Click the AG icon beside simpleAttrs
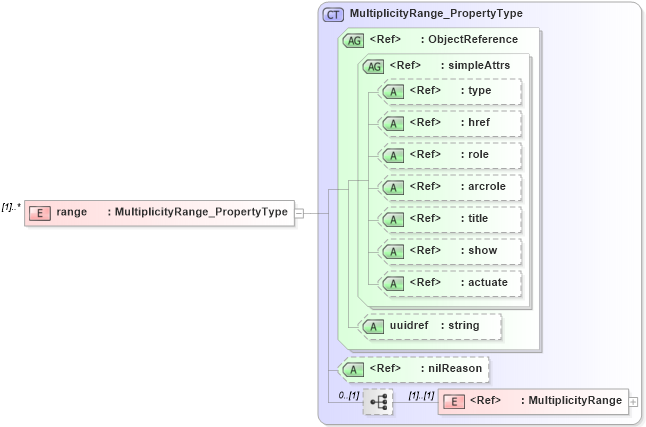This screenshot has height=427, width=646. coord(373,66)
